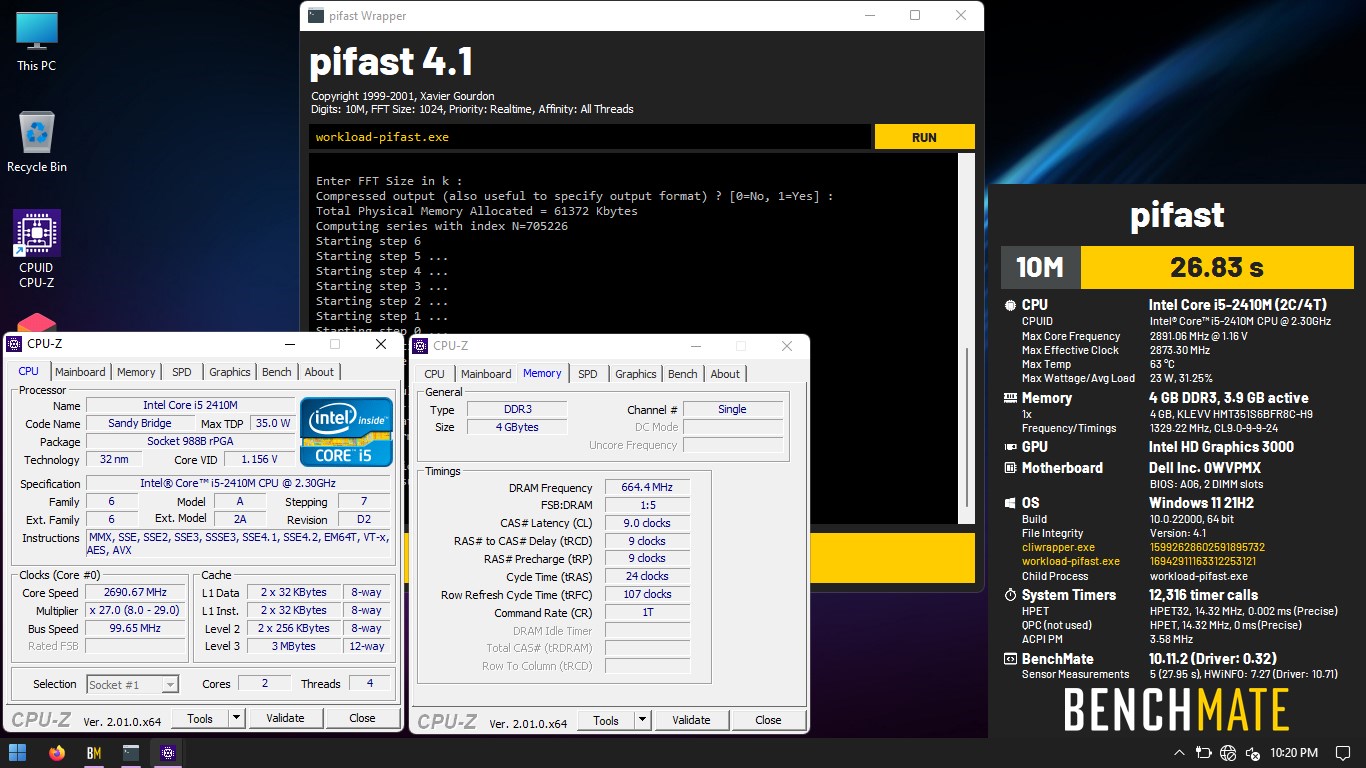Click the Code Name Sandy Bridge field
The width and height of the screenshot is (1366, 768).
(x=140, y=423)
